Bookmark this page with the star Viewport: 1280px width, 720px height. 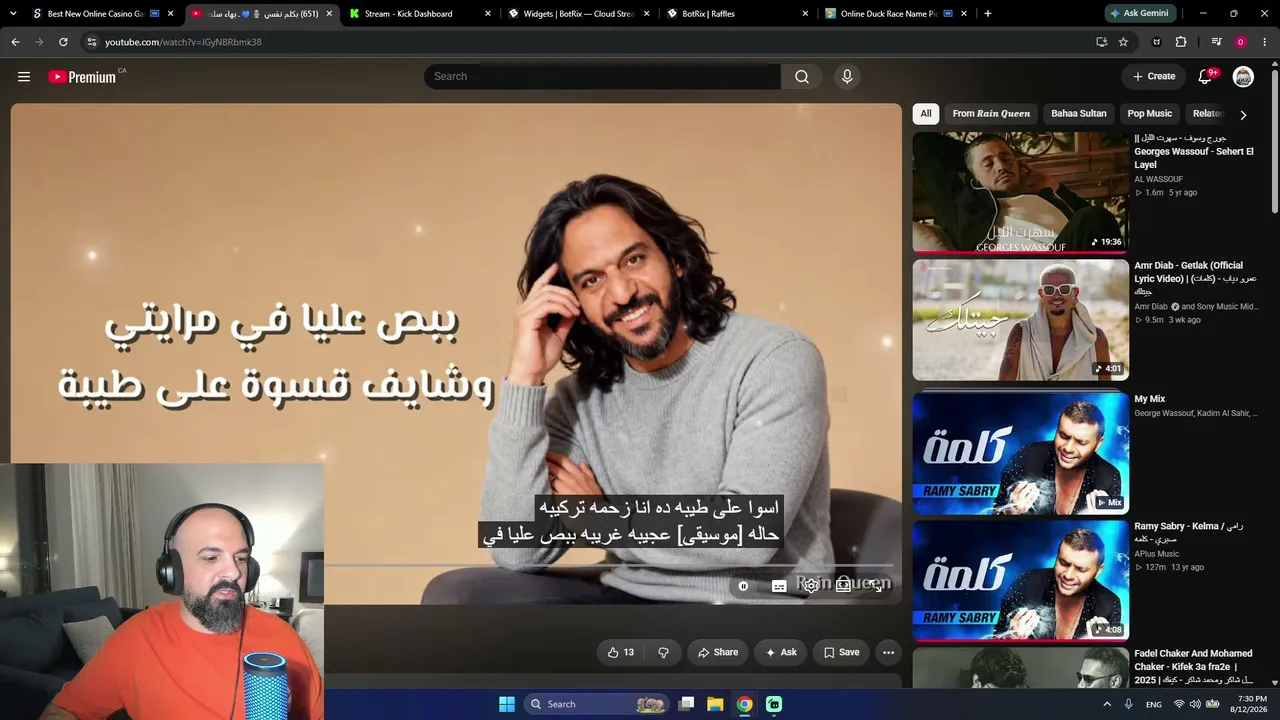pos(1123,42)
